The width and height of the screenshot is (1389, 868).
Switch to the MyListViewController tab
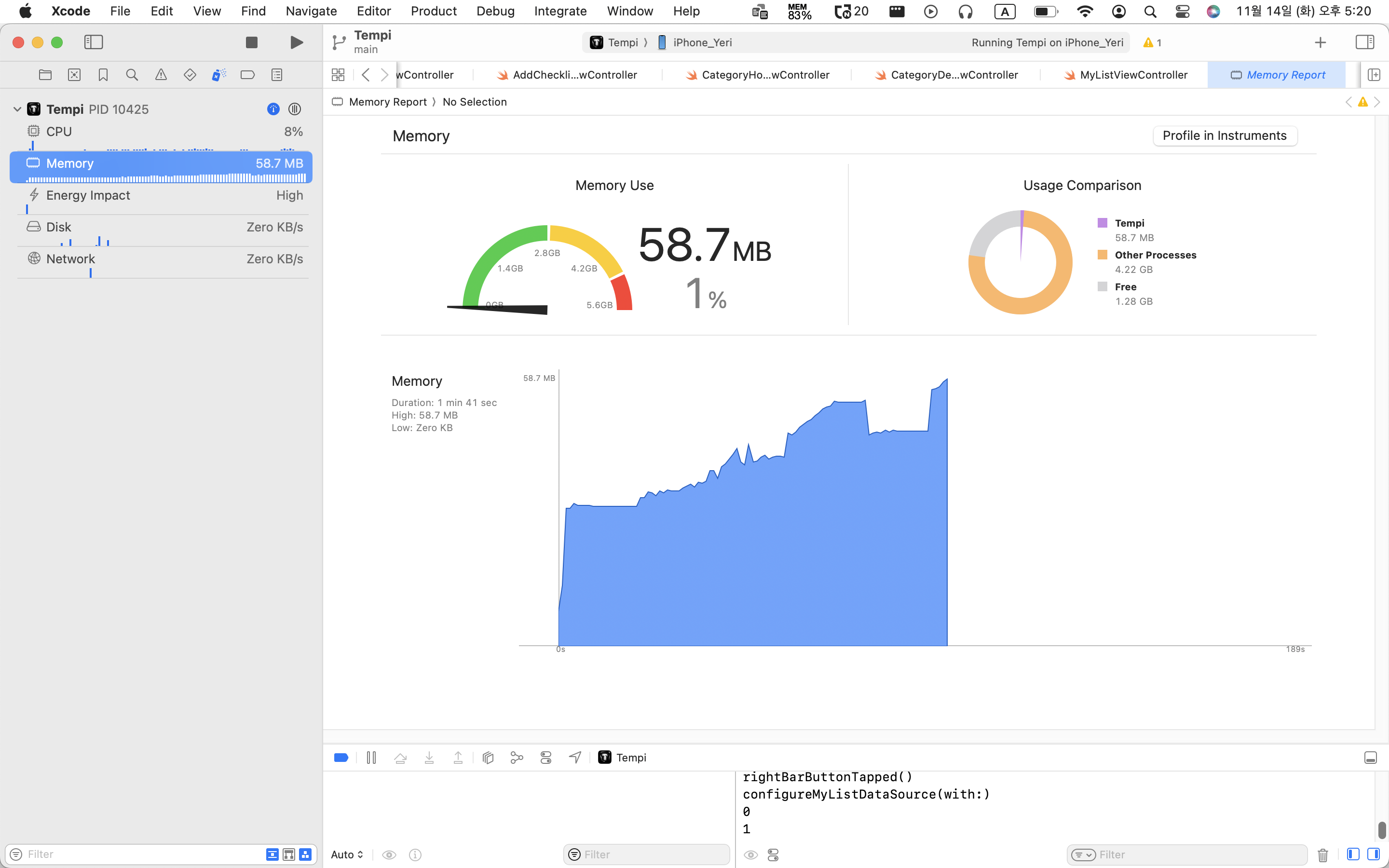pos(1132,75)
